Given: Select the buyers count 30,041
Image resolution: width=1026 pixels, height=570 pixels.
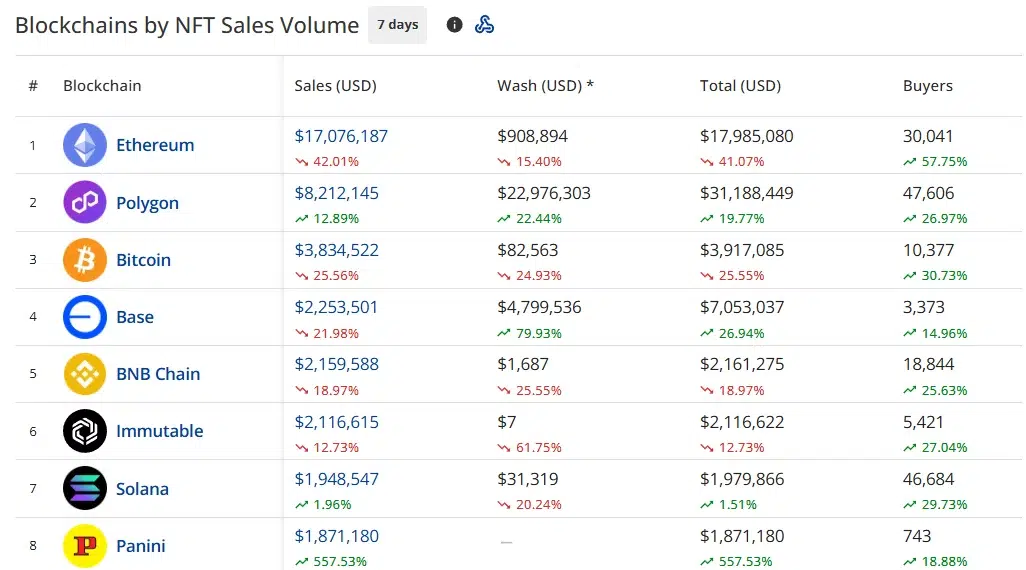Looking at the screenshot, I should [x=928, y=136].
